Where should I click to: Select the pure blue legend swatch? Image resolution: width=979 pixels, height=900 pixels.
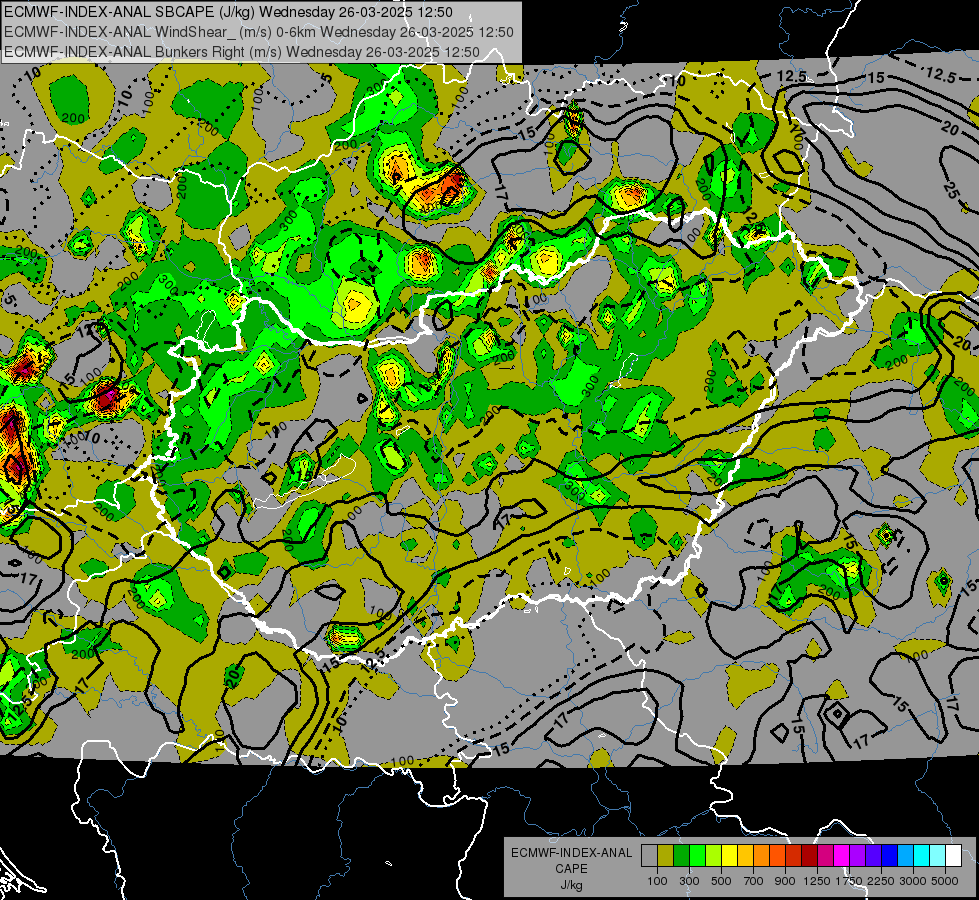889,855
